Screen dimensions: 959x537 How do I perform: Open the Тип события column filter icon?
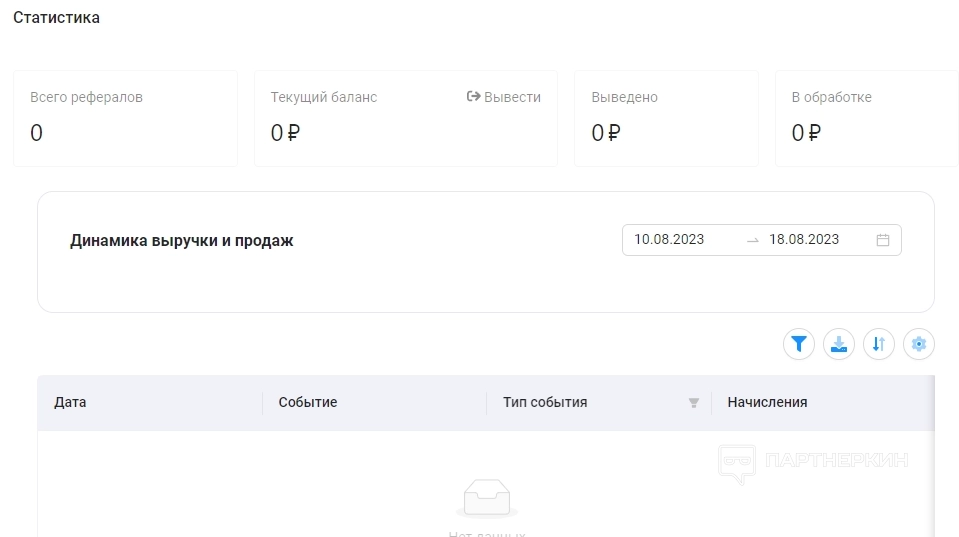click(694, 403)
